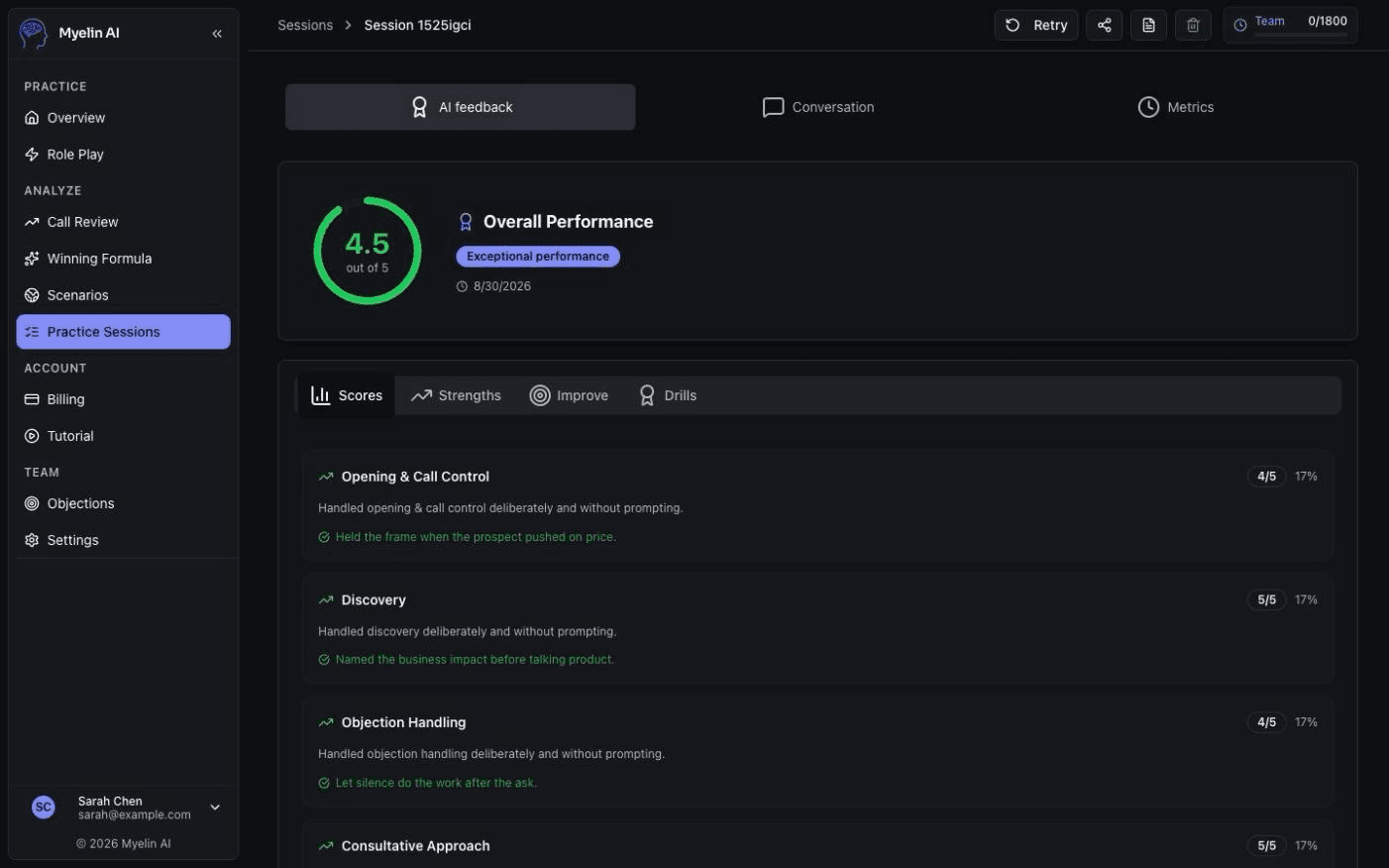
Task: Click the Practice Sessions list icon
Action: pyautogui.click(x=32, y=332)
